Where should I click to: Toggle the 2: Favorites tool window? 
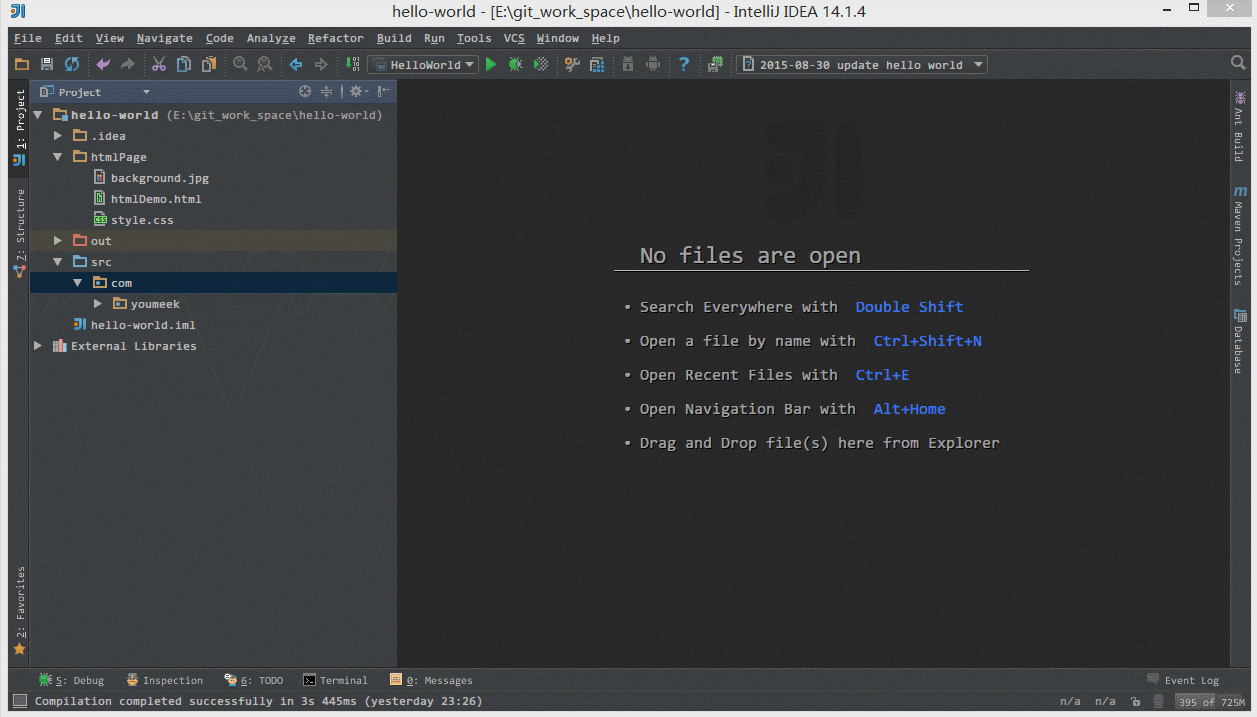(19, 605)
